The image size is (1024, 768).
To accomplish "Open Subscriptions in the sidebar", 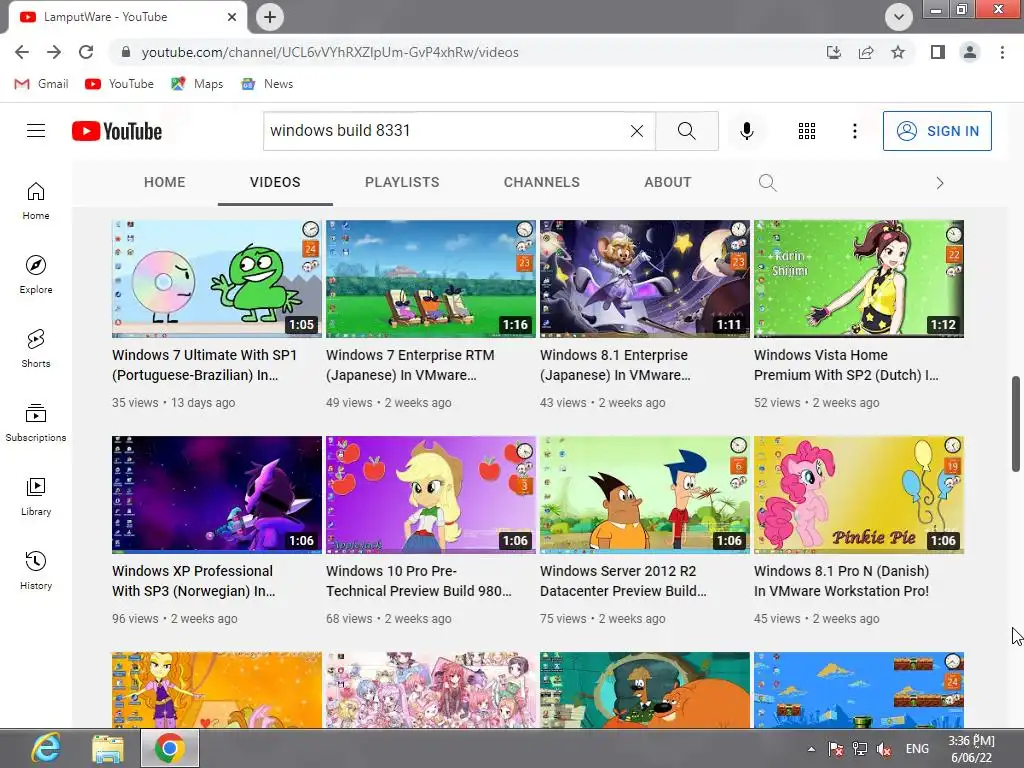I will (x=36, y=423).
